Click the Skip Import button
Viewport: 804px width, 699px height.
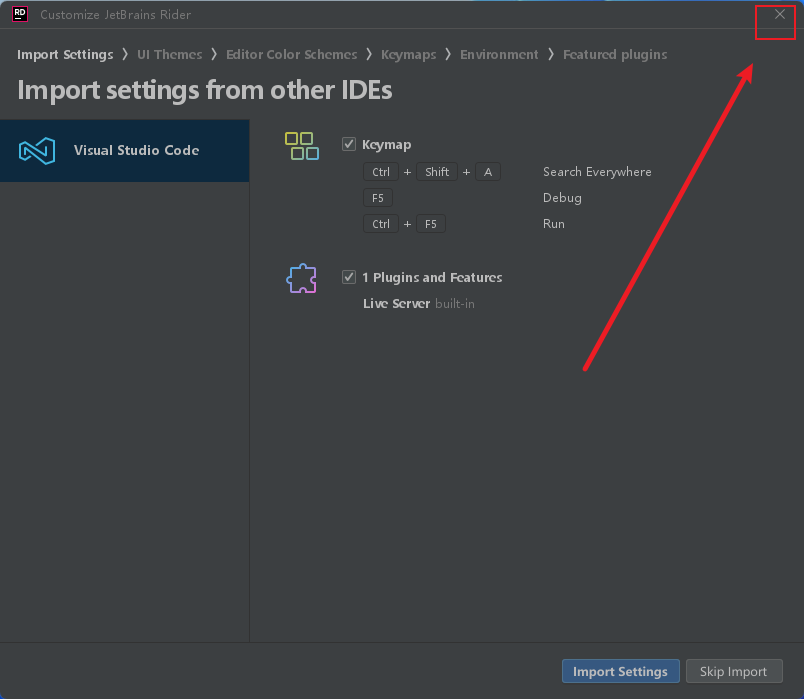pos(734,671)
